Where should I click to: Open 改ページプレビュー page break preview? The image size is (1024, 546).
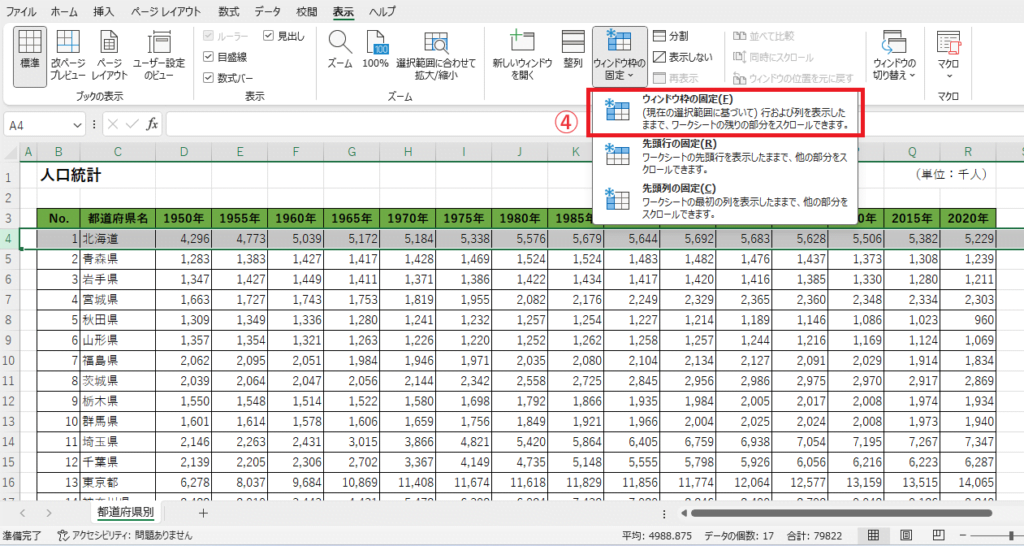68,56
